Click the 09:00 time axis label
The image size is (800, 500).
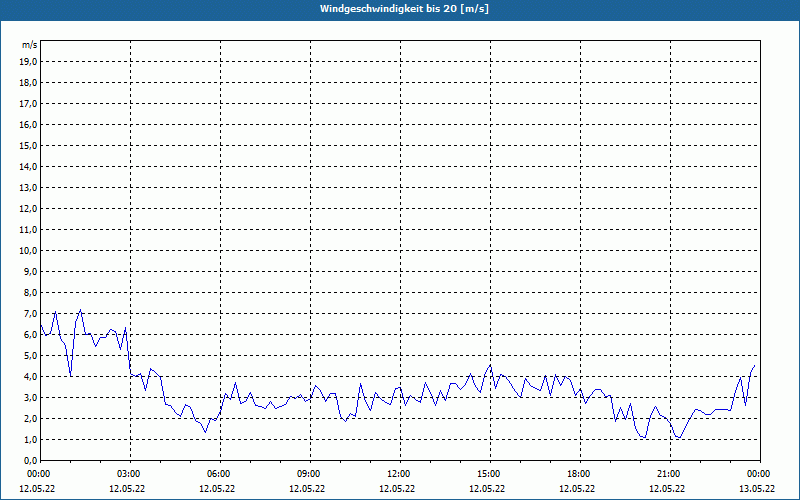(x=310, y=474)
